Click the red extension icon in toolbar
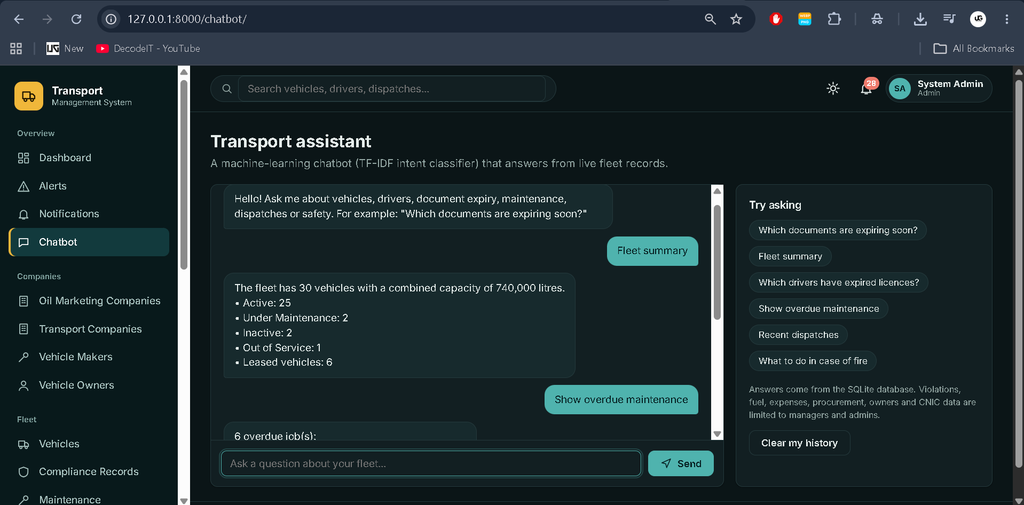The width and height of the screenshot is (1024, 505). pos(776,19)
